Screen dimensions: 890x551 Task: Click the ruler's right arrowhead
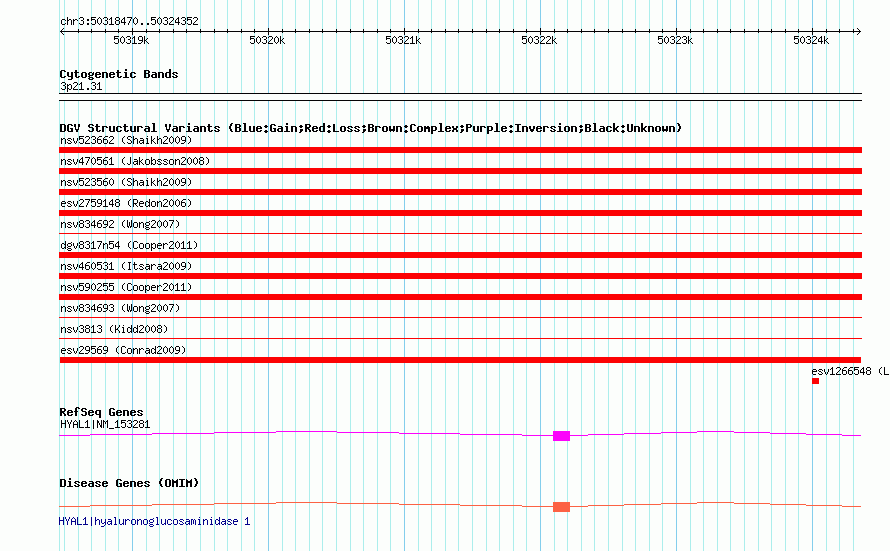[x=859, y=31]
